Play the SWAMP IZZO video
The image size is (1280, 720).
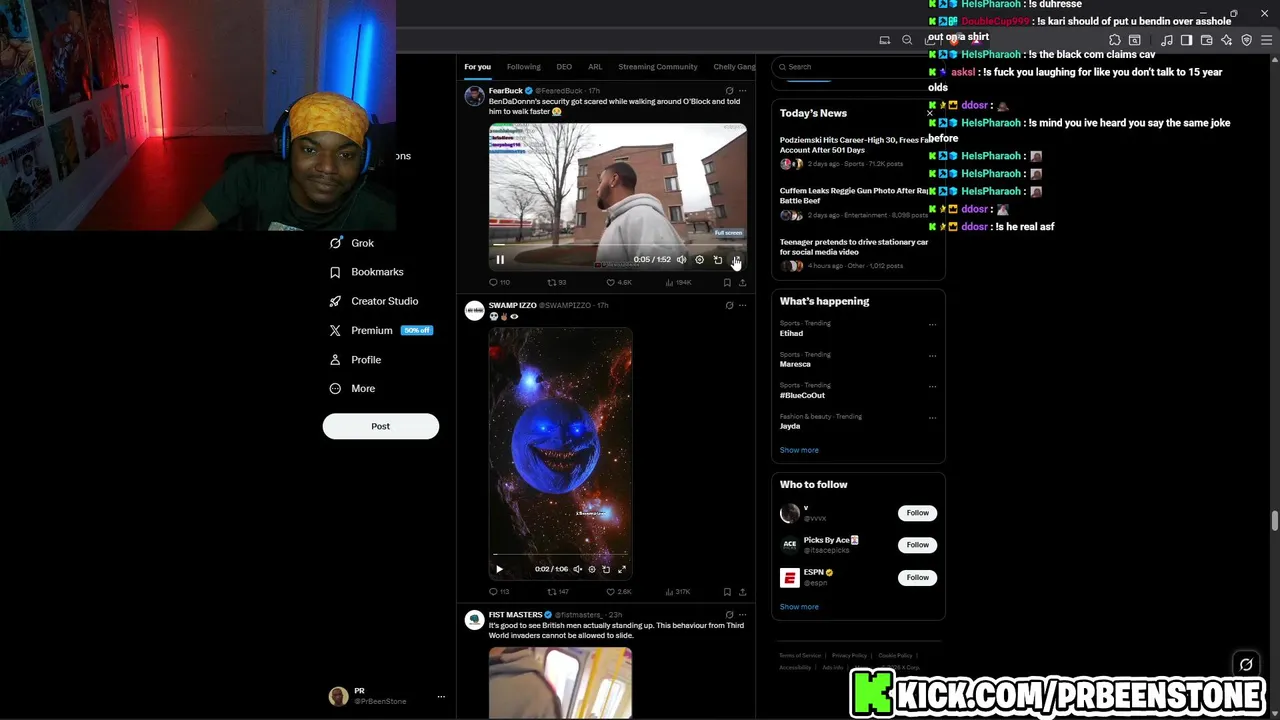499,569
